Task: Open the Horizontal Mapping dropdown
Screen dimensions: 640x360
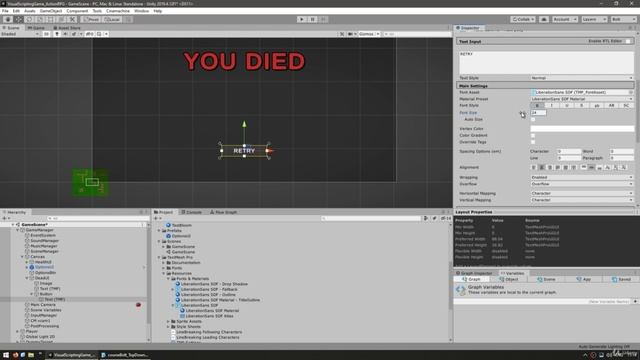Action: click(x=582, y=193)
